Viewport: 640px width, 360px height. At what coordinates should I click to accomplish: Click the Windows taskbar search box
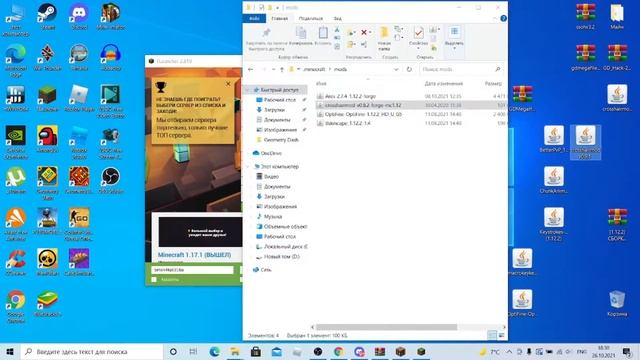click(x=92, y=351)
